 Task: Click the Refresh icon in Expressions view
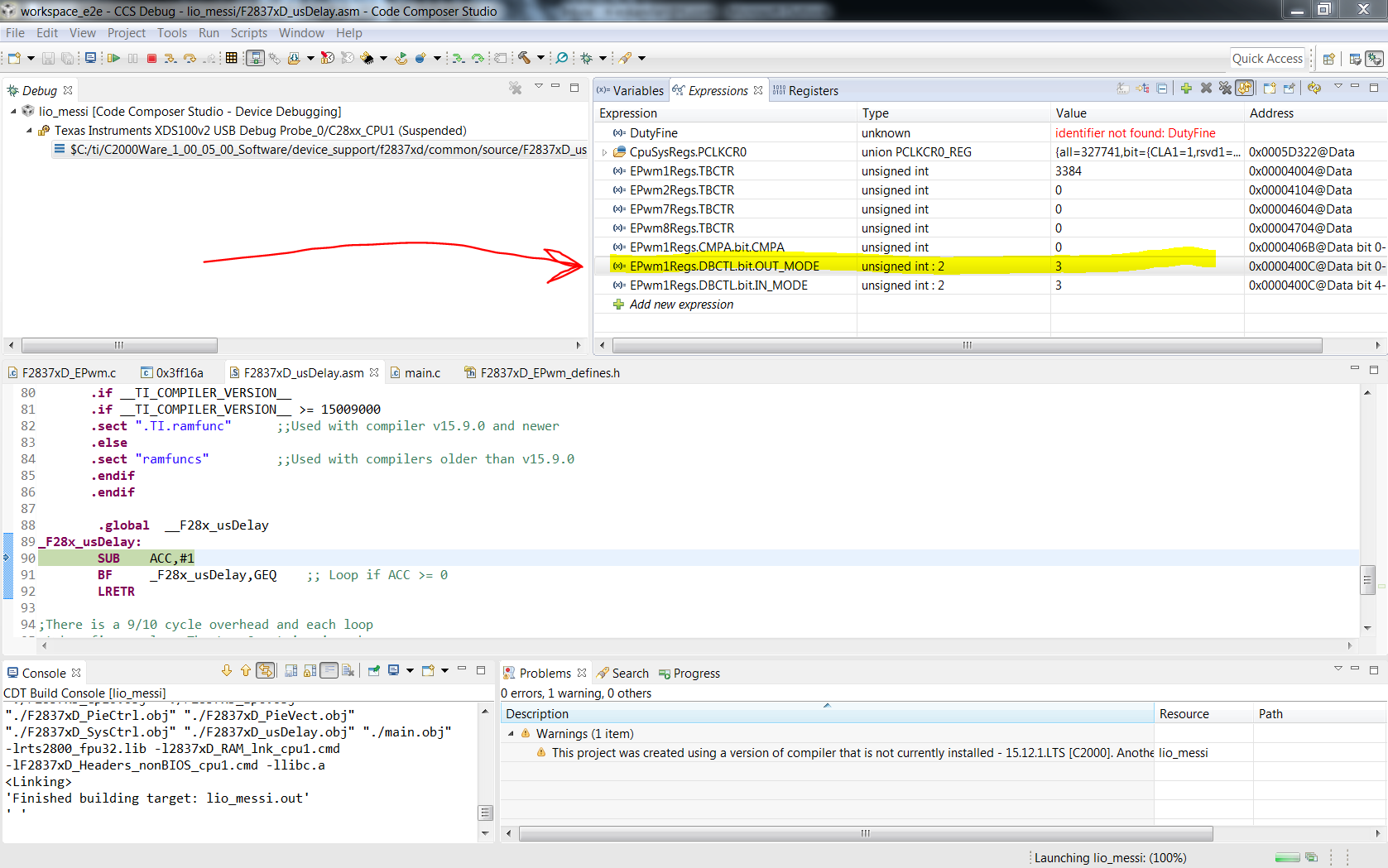1314,88
